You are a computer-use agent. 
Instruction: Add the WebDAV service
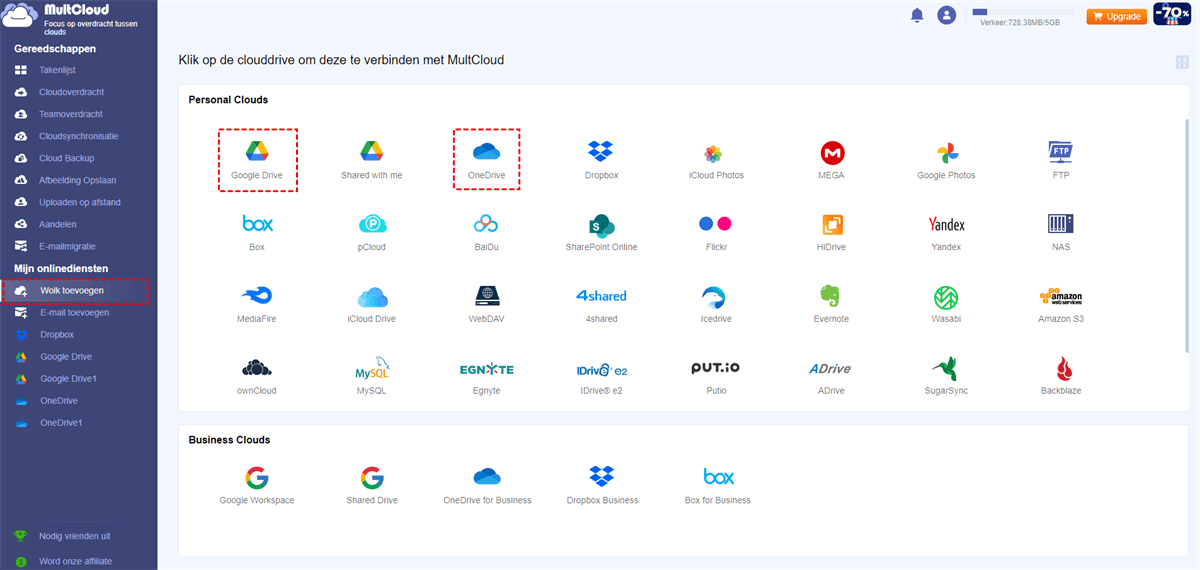click(x=486, y=296)
